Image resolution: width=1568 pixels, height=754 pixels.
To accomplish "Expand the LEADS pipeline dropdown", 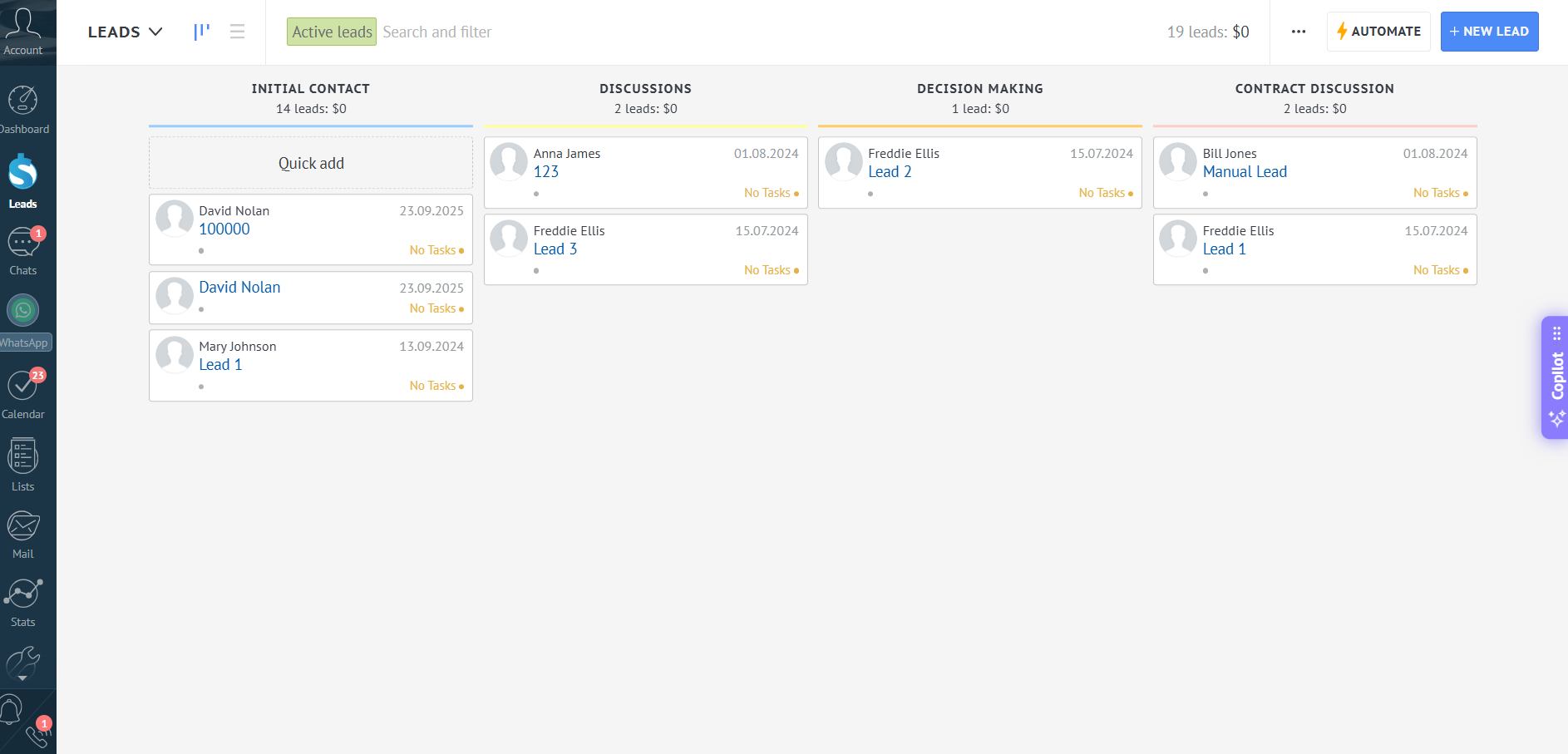I will (125, 32).
